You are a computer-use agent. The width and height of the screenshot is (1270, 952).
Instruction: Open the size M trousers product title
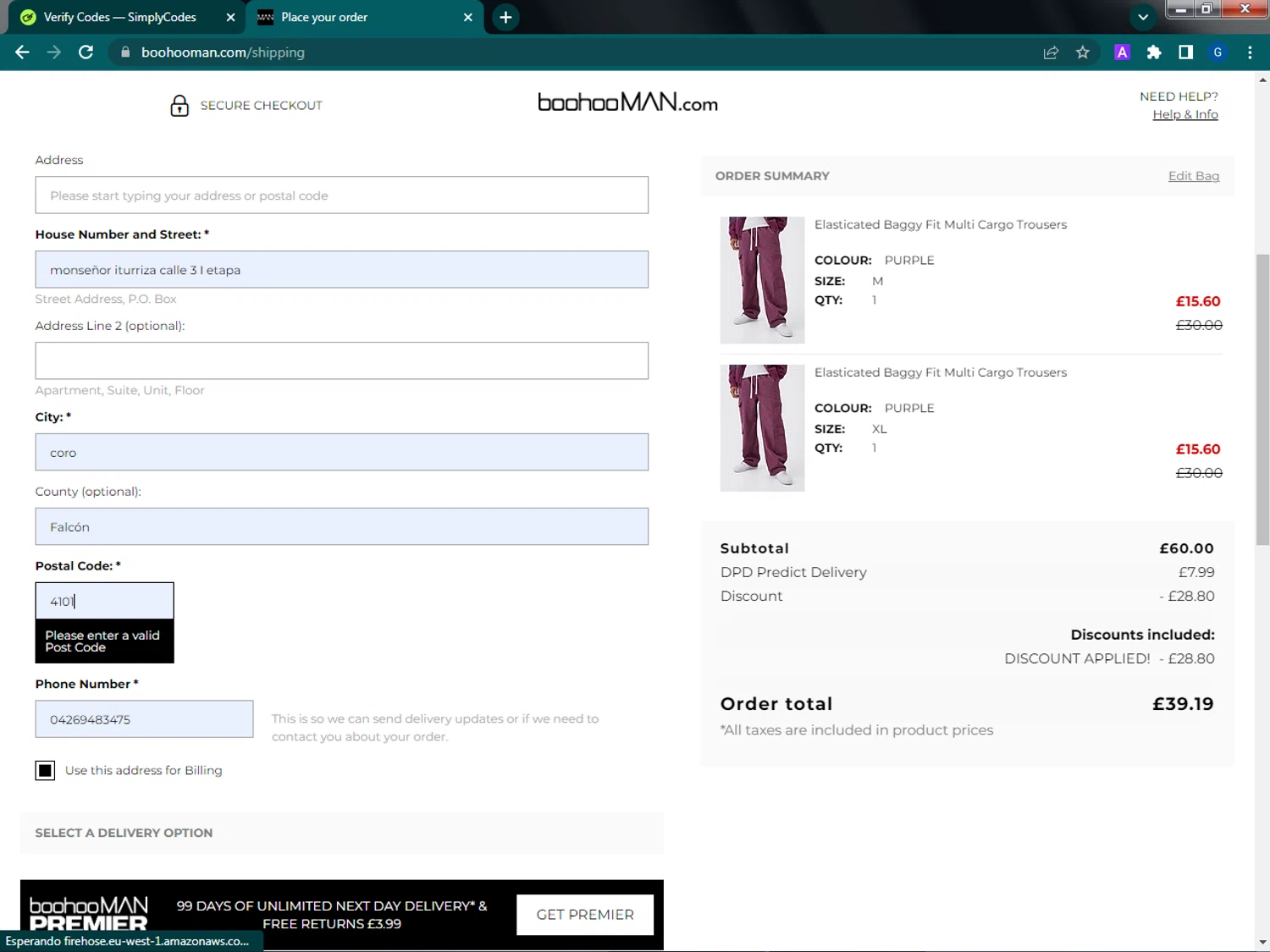pos(941,224)
